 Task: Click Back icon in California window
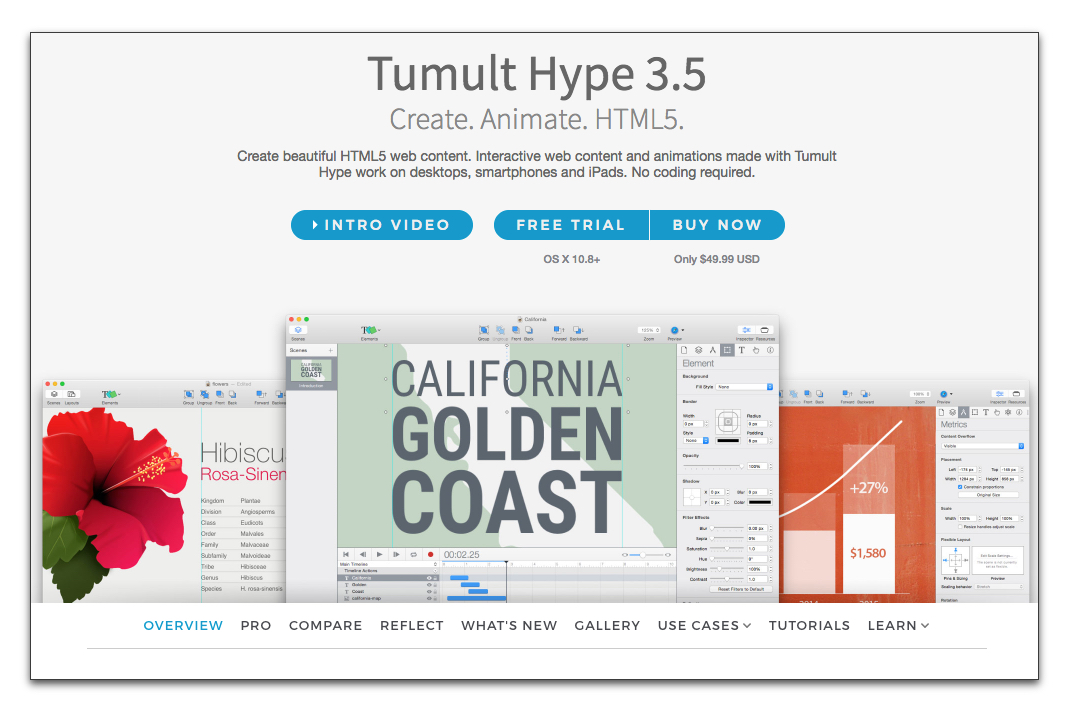coord(529,330)
